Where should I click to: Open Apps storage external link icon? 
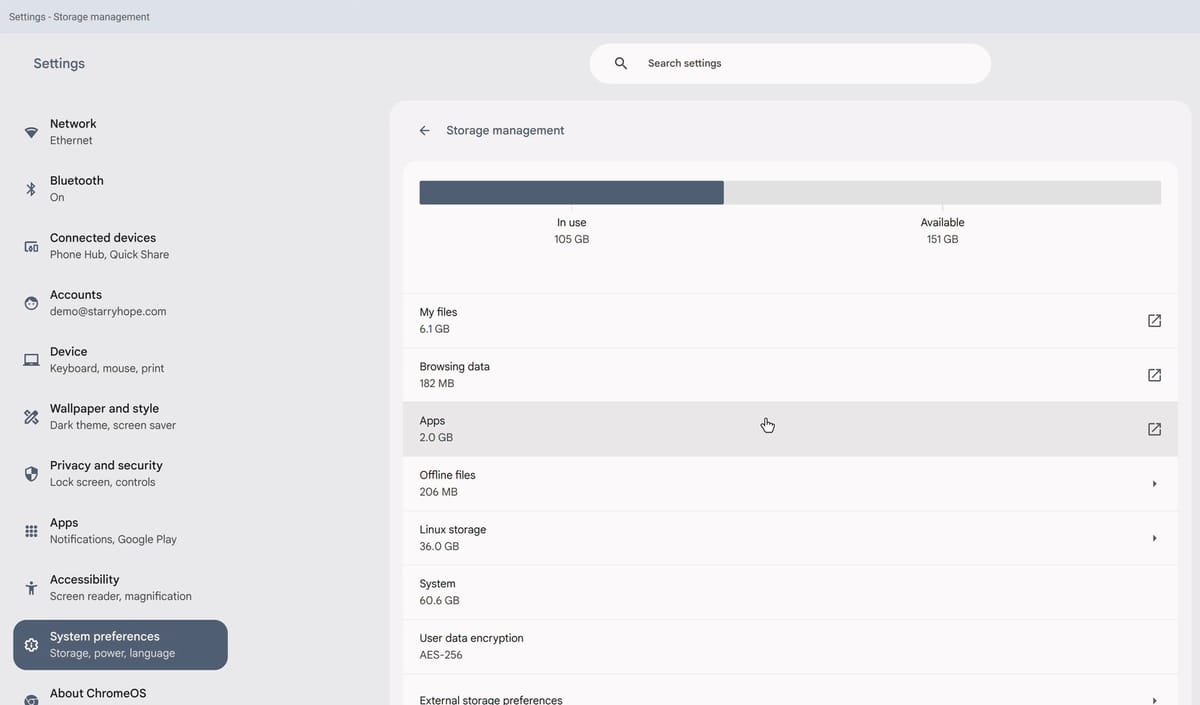tap(1154, 429)
